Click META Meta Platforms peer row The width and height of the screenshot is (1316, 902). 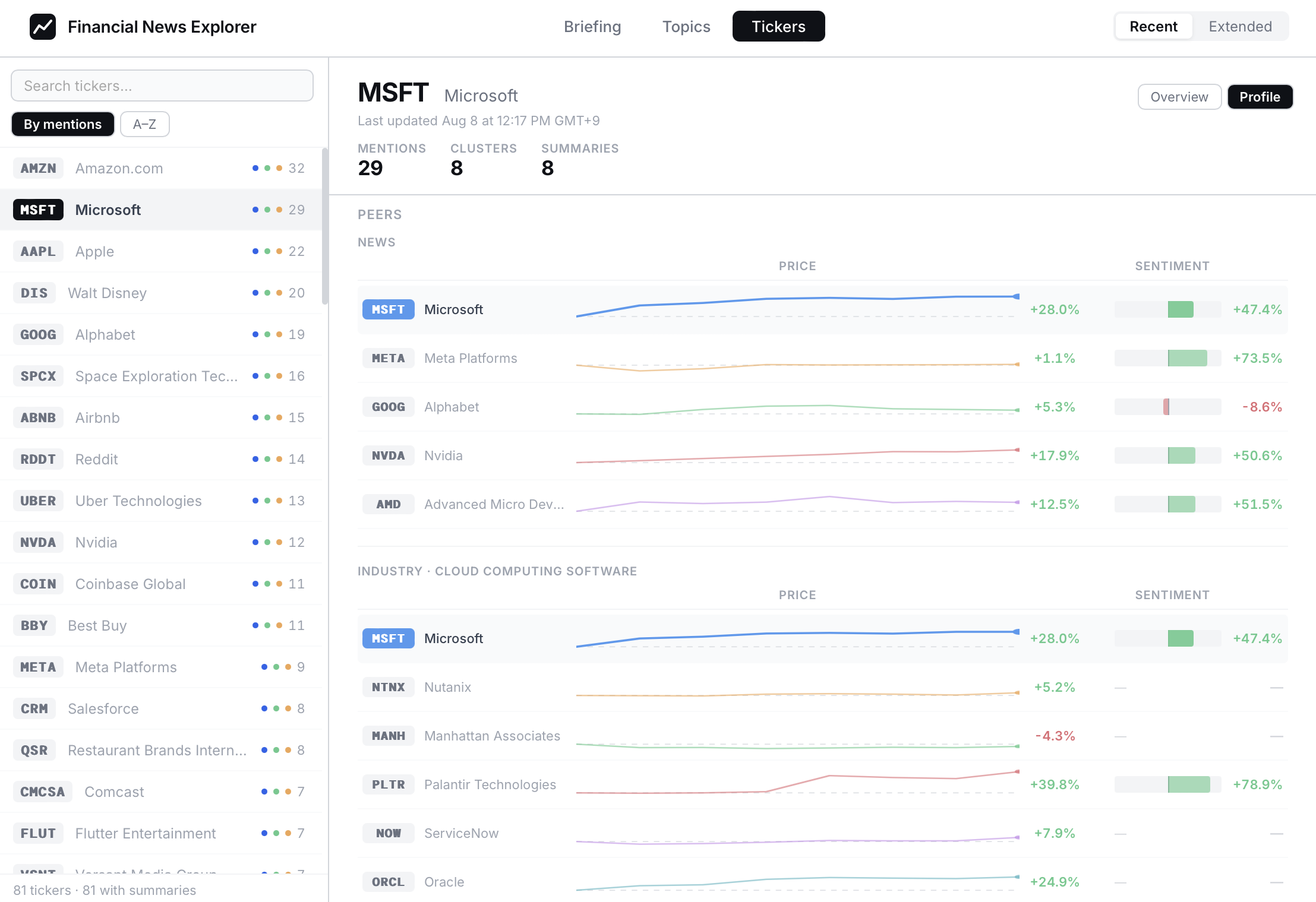(x=823, y=358)
